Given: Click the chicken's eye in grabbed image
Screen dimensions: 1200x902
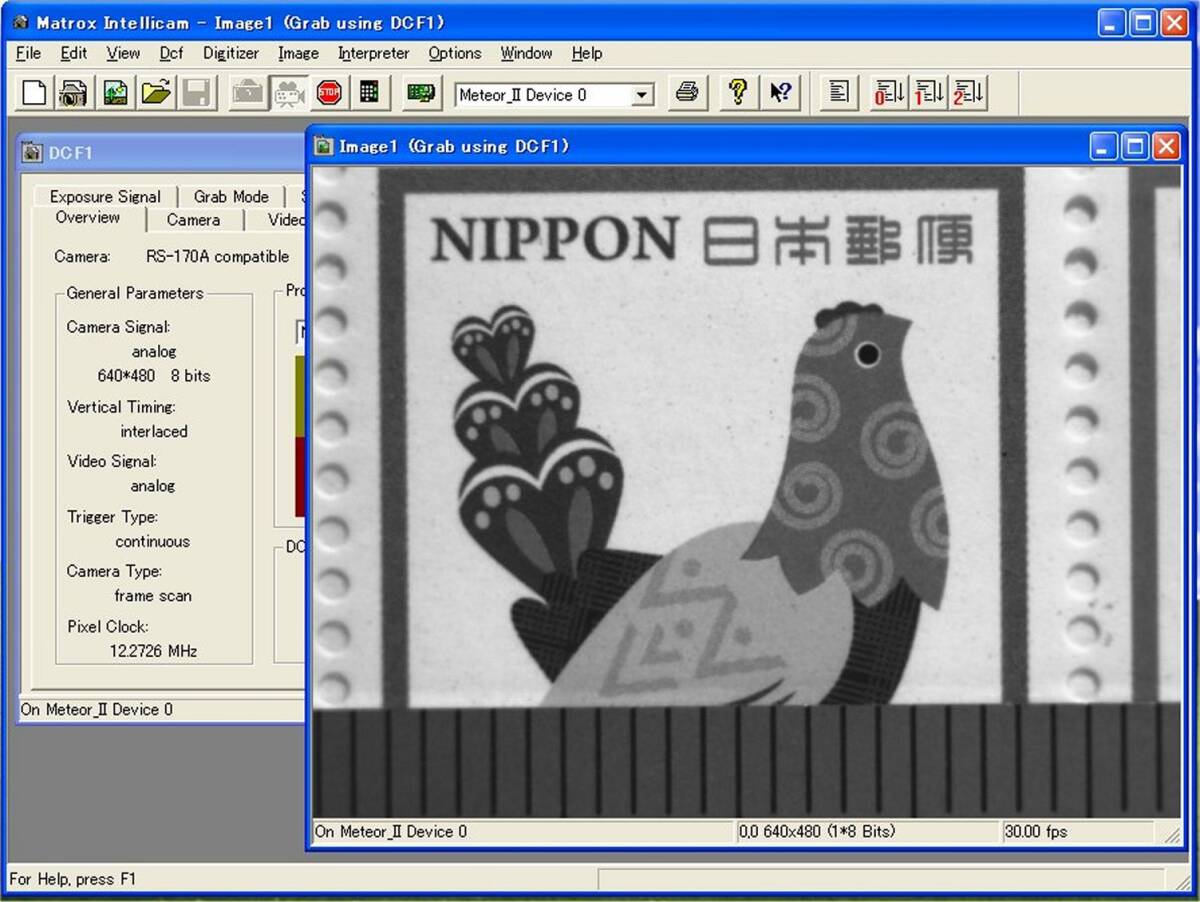Looking at the screenshot, I should click(868, 354).
